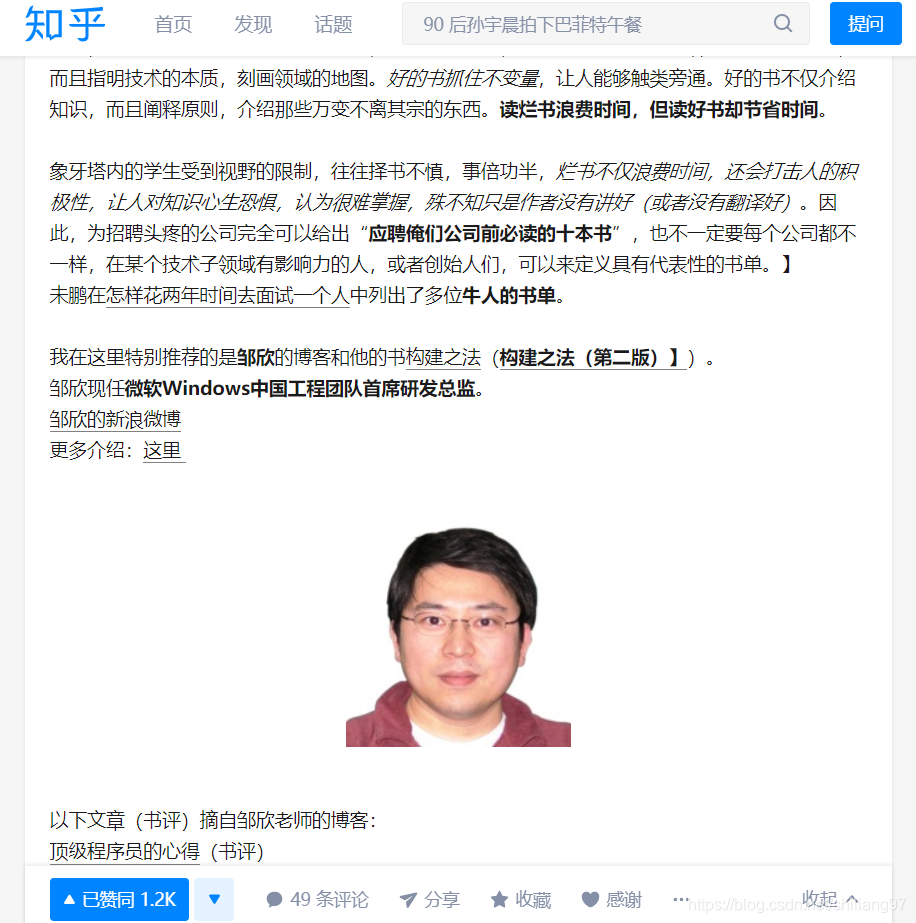This screenshot has width=916, height=923.
Task: Click the comment bubble icon
Action: tap(274, 899)
